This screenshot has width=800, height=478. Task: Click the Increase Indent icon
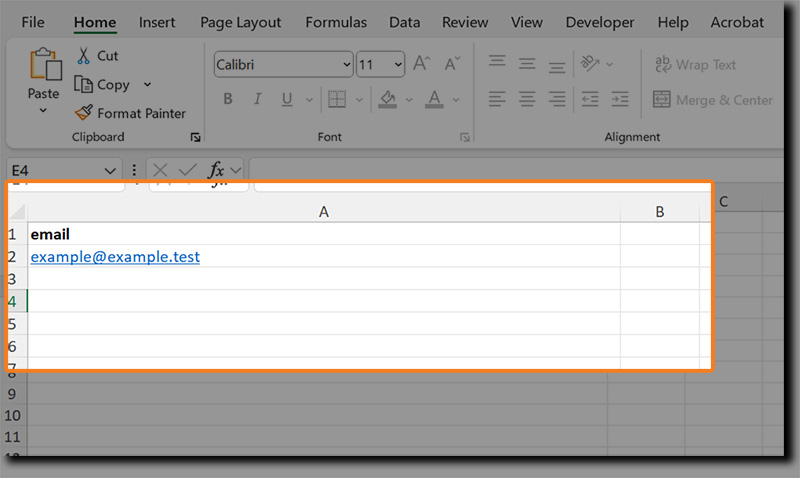(620, 99)
